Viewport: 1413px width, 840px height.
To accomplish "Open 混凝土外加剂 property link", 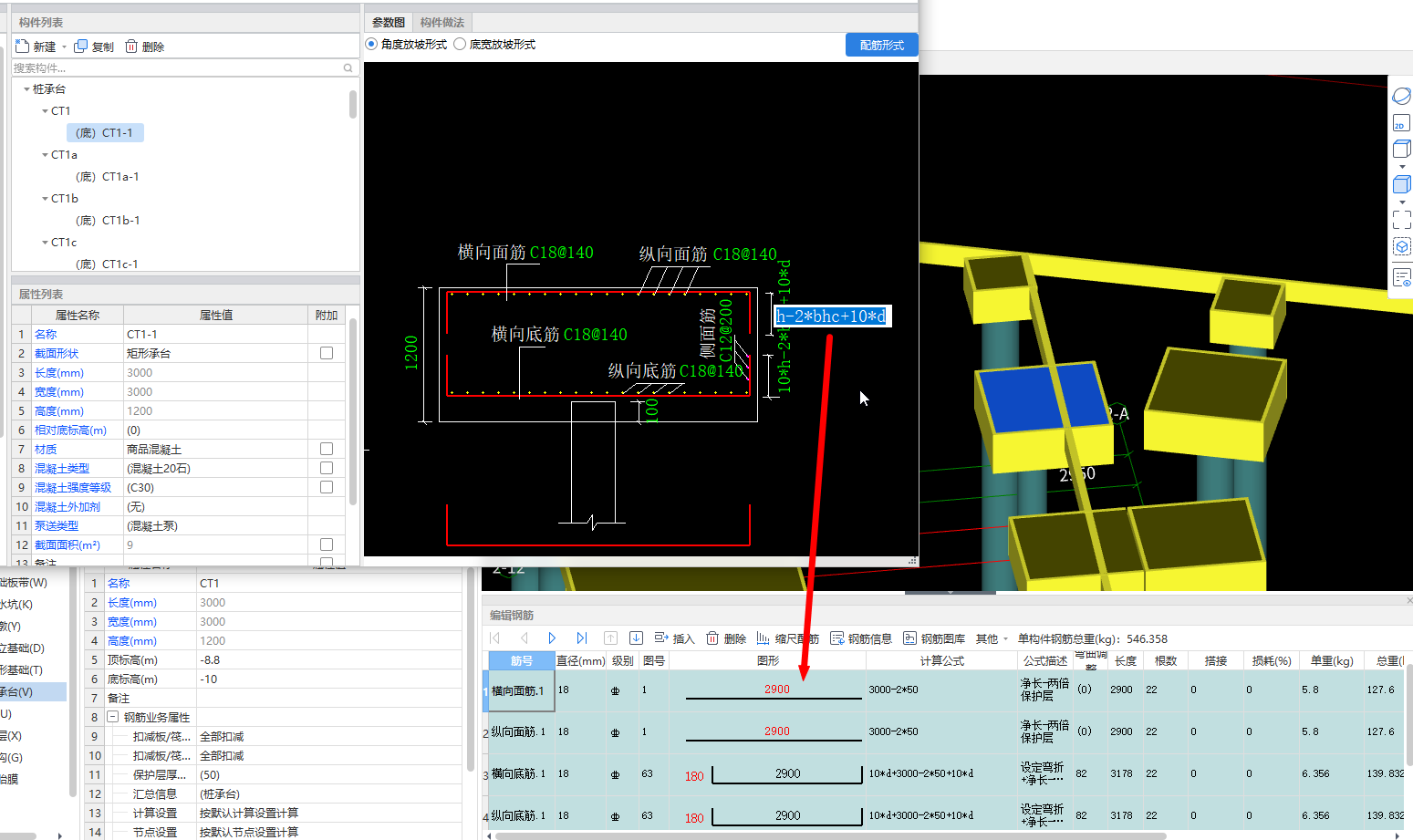I will point(68,507).
